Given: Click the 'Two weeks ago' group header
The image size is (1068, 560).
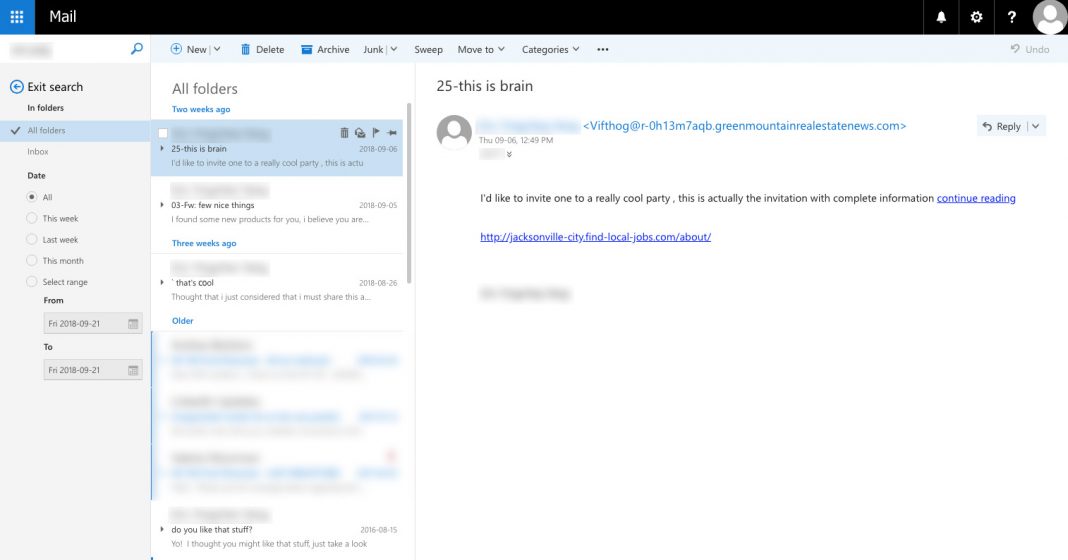Looking at the screenshot, I should coord(201,109).
